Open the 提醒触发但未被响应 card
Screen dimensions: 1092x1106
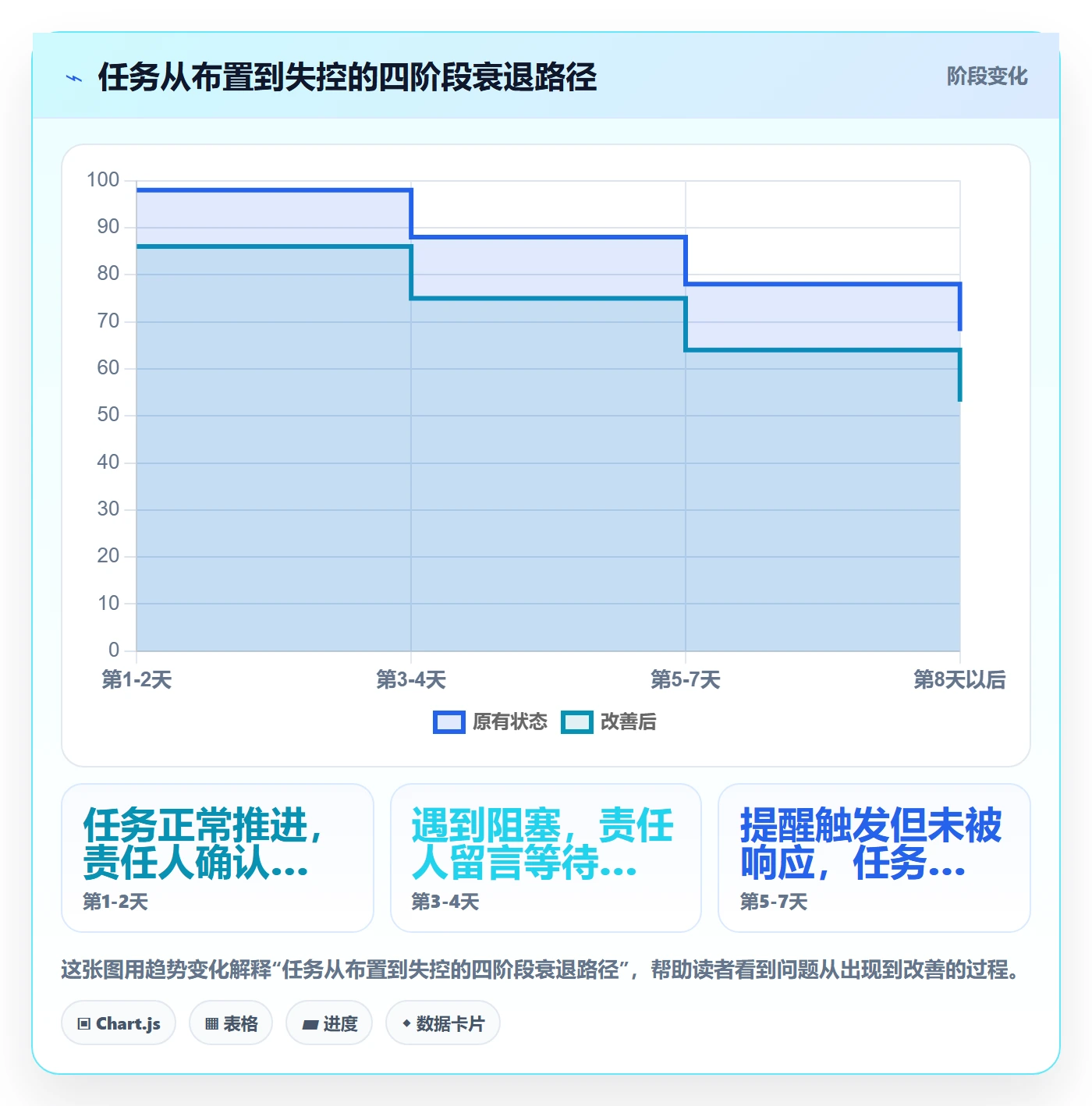pos(874,858)
